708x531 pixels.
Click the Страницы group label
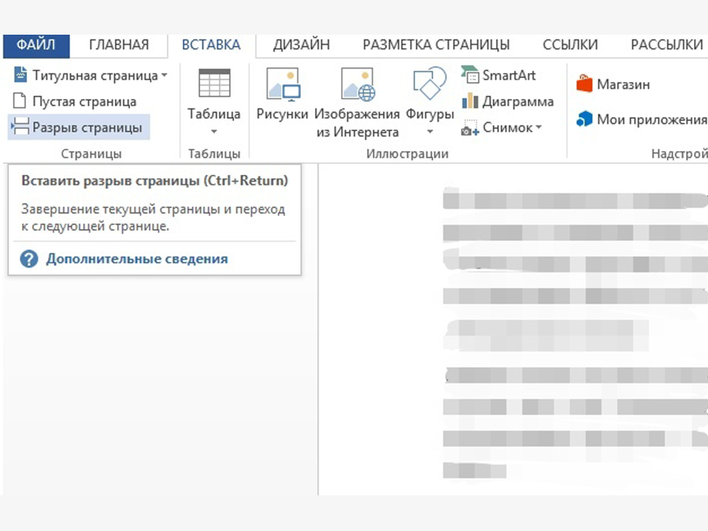click(x=91, y=154)
